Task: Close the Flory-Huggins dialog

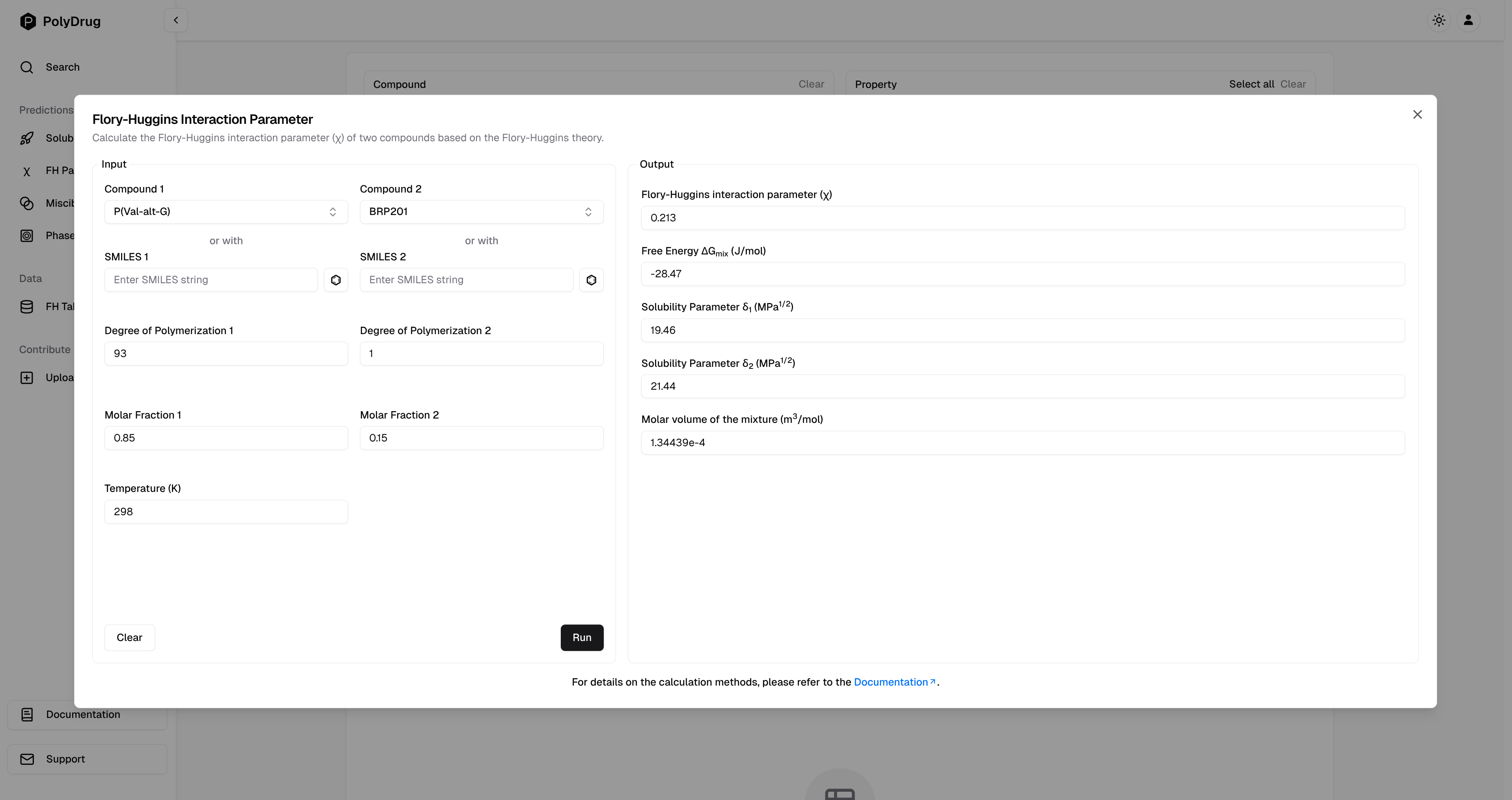Action: point(1417,114)
